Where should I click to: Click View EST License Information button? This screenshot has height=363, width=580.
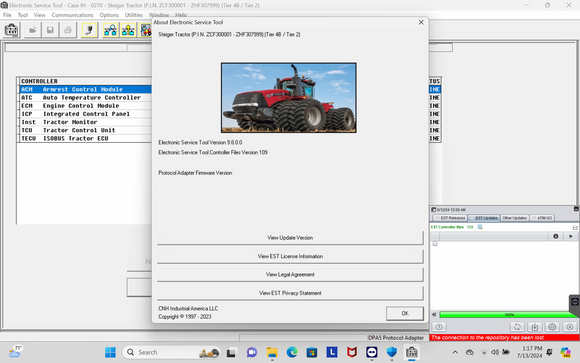[x=290, y=256]
